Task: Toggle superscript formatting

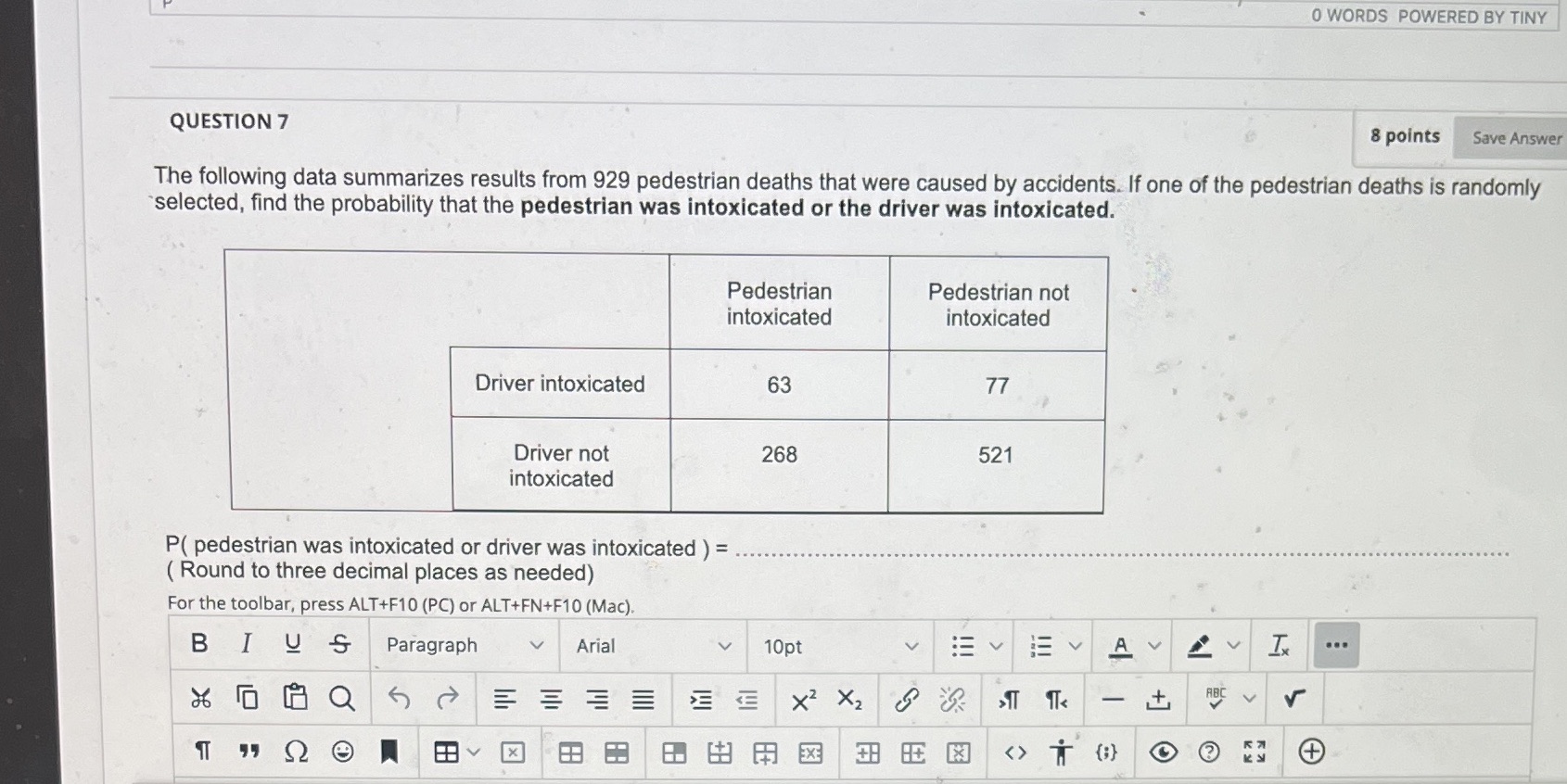Action: (x=804, y=701)
